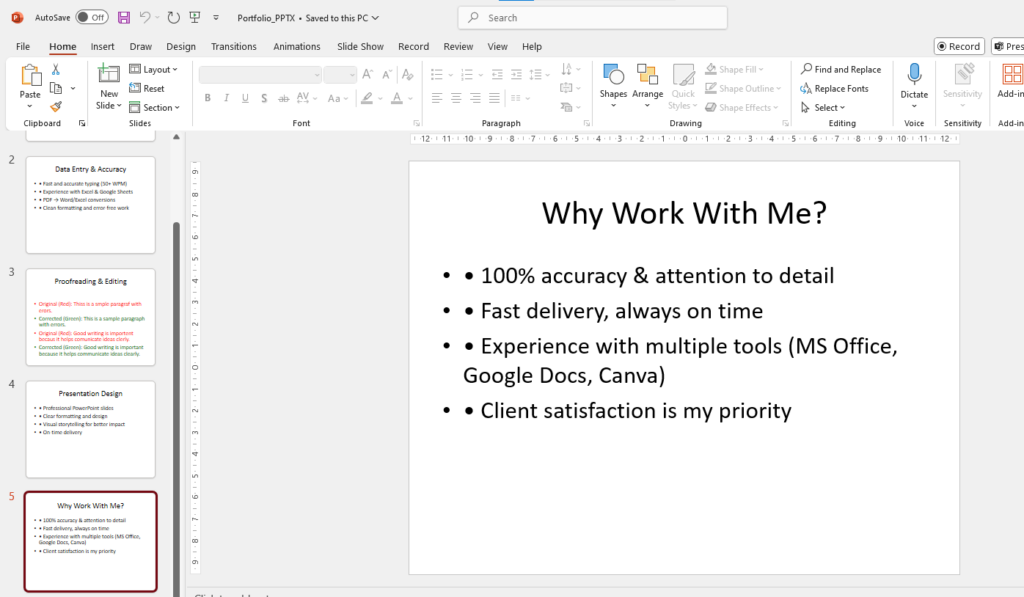Click the bullets list icon
Image resolution: width=1024 pixels, height=597 pixels.
point(437,75)
